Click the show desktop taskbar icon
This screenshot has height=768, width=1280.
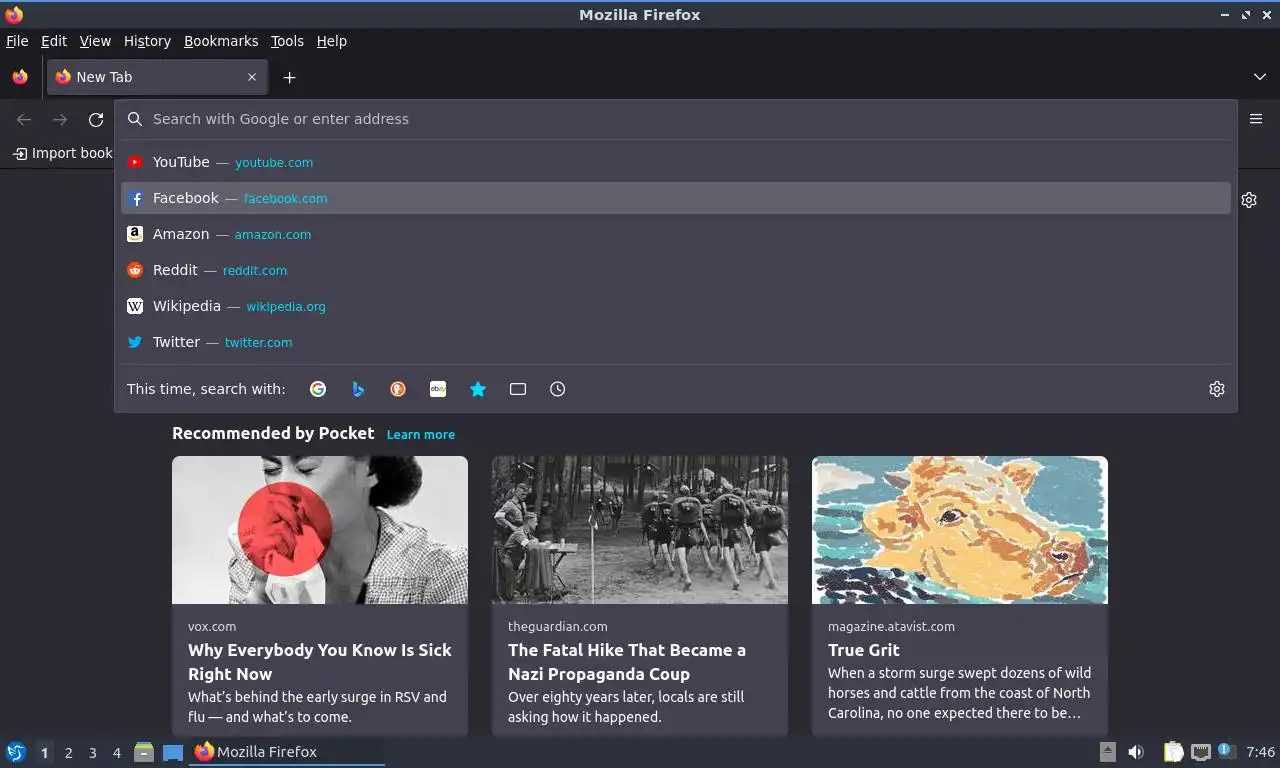tap(173, 752)
